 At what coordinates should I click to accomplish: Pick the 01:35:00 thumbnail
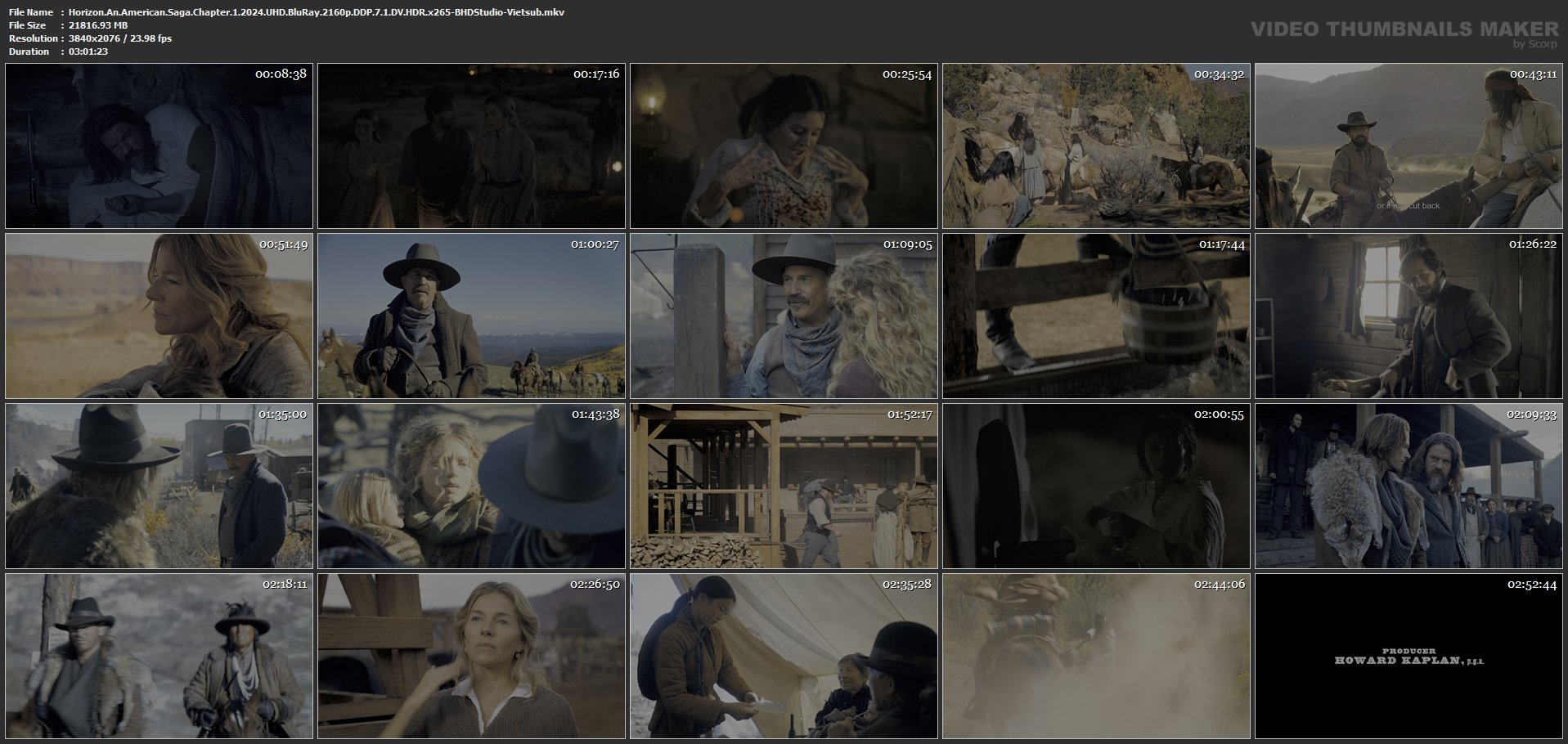[159, 486]
